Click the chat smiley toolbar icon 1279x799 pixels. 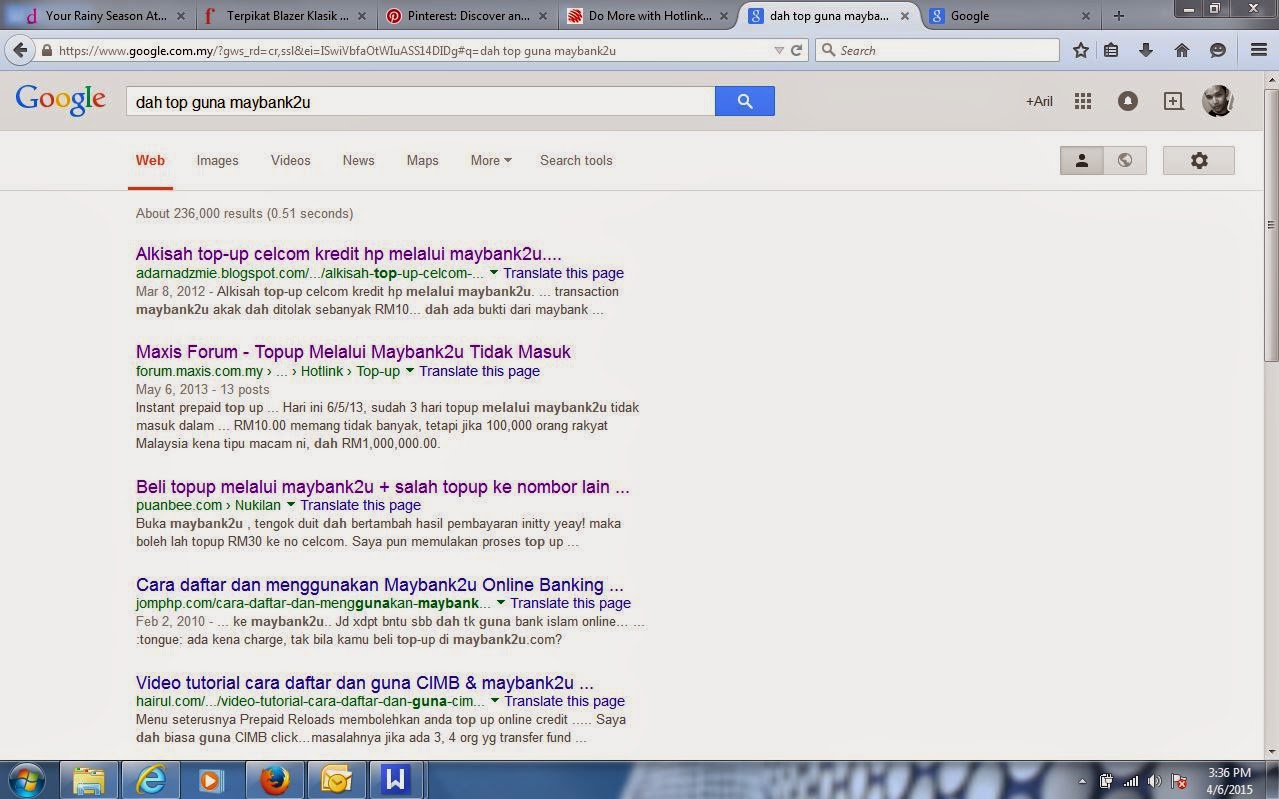(x=1218, y=50)
